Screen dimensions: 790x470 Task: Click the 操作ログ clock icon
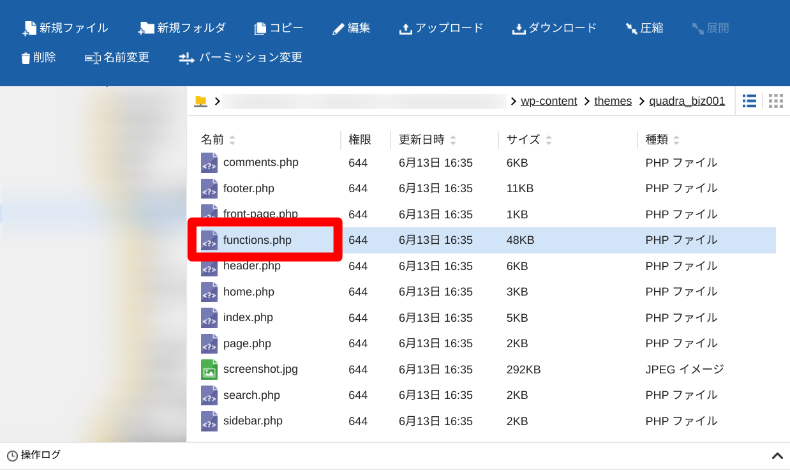(12, 456)
